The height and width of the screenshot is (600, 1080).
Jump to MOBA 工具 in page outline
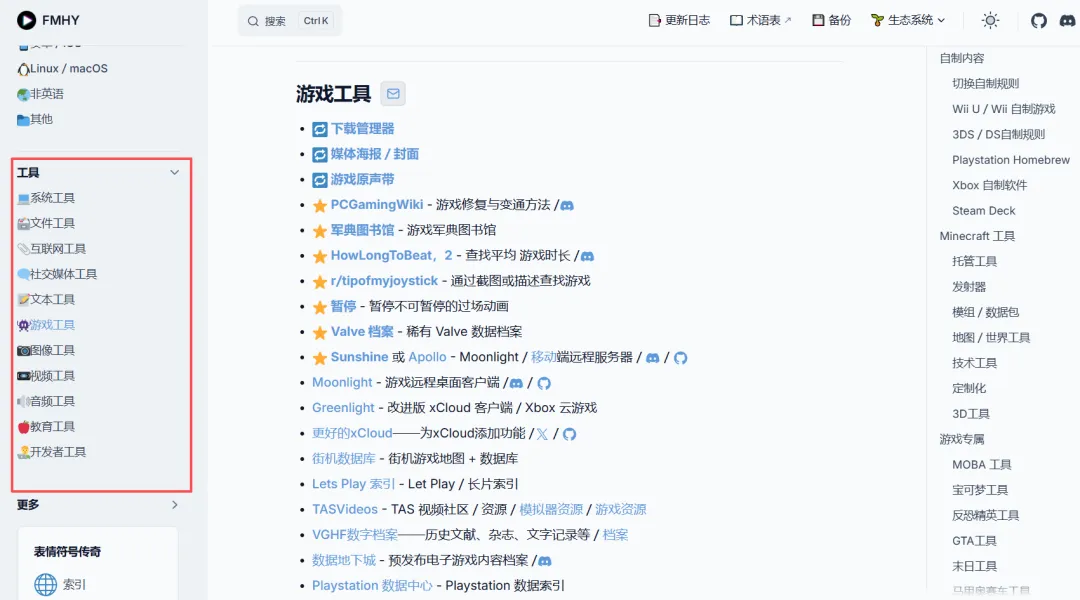[x=982, y=465]
